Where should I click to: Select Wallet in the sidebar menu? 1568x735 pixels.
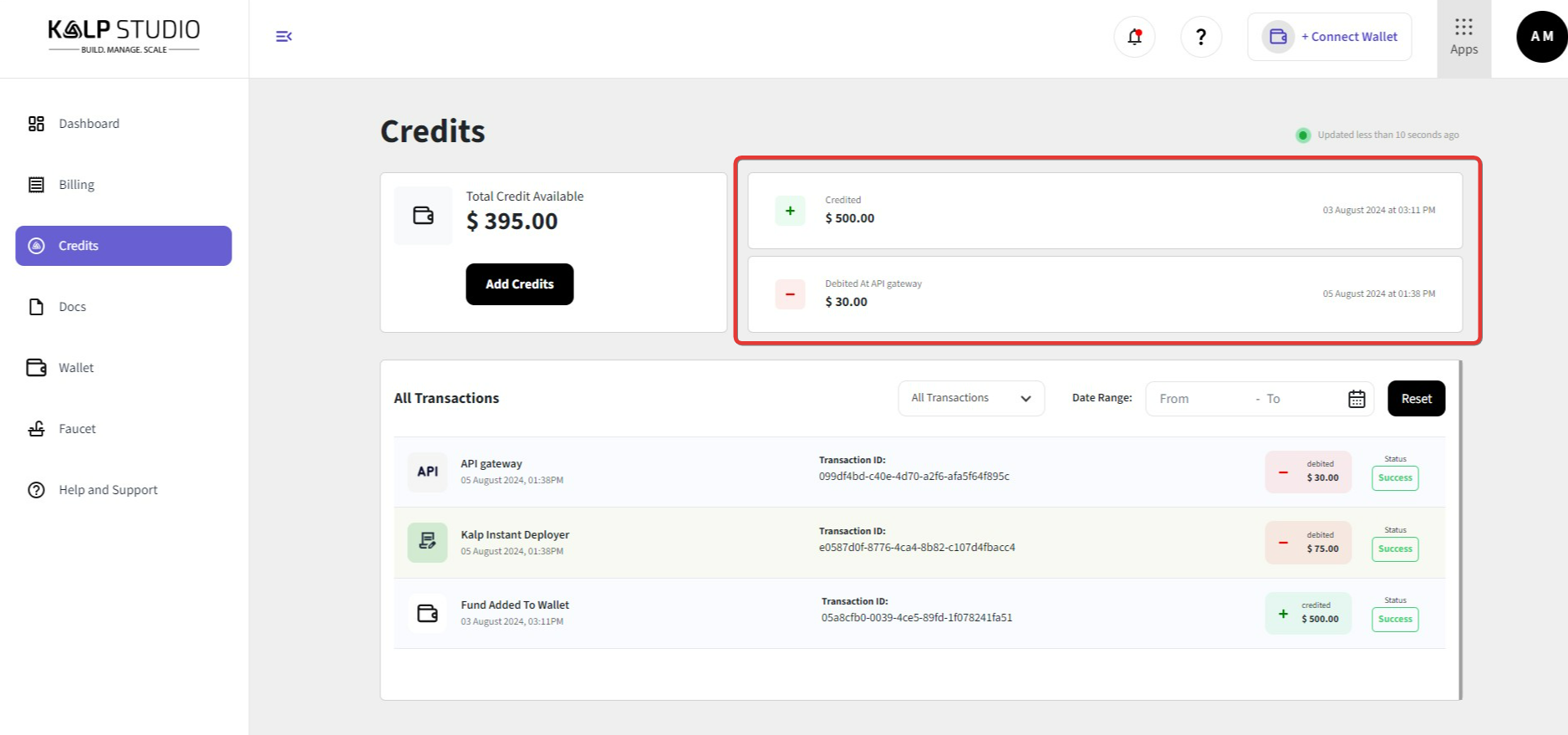75,368
